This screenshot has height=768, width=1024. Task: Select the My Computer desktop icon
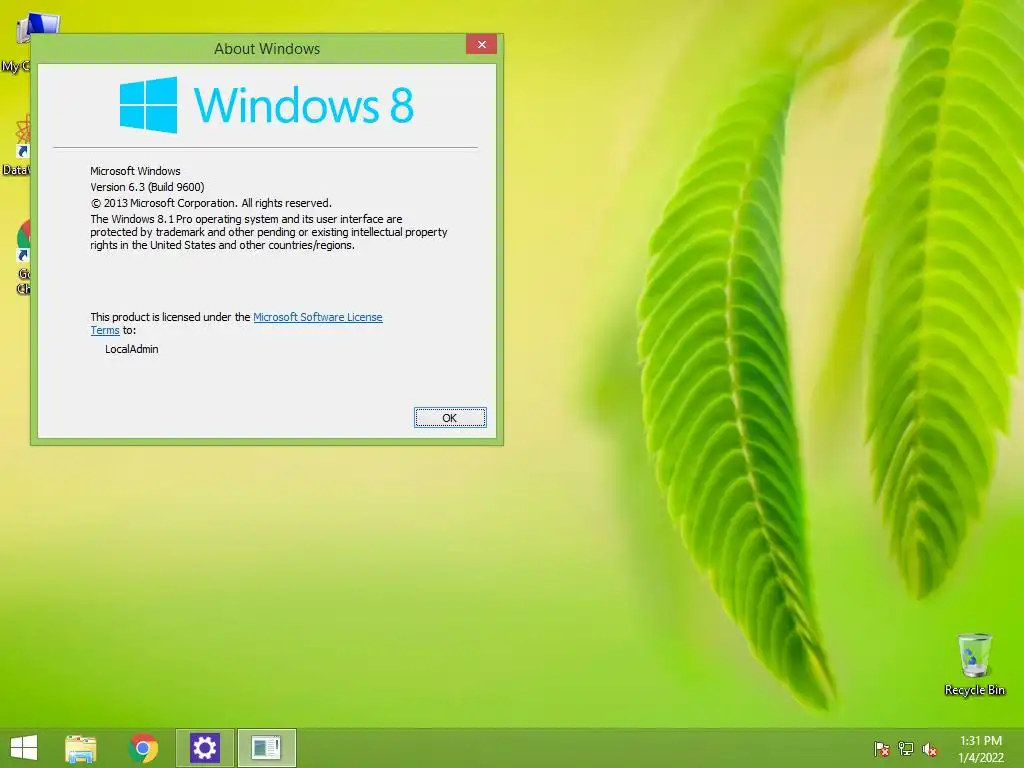coord(16,44)
